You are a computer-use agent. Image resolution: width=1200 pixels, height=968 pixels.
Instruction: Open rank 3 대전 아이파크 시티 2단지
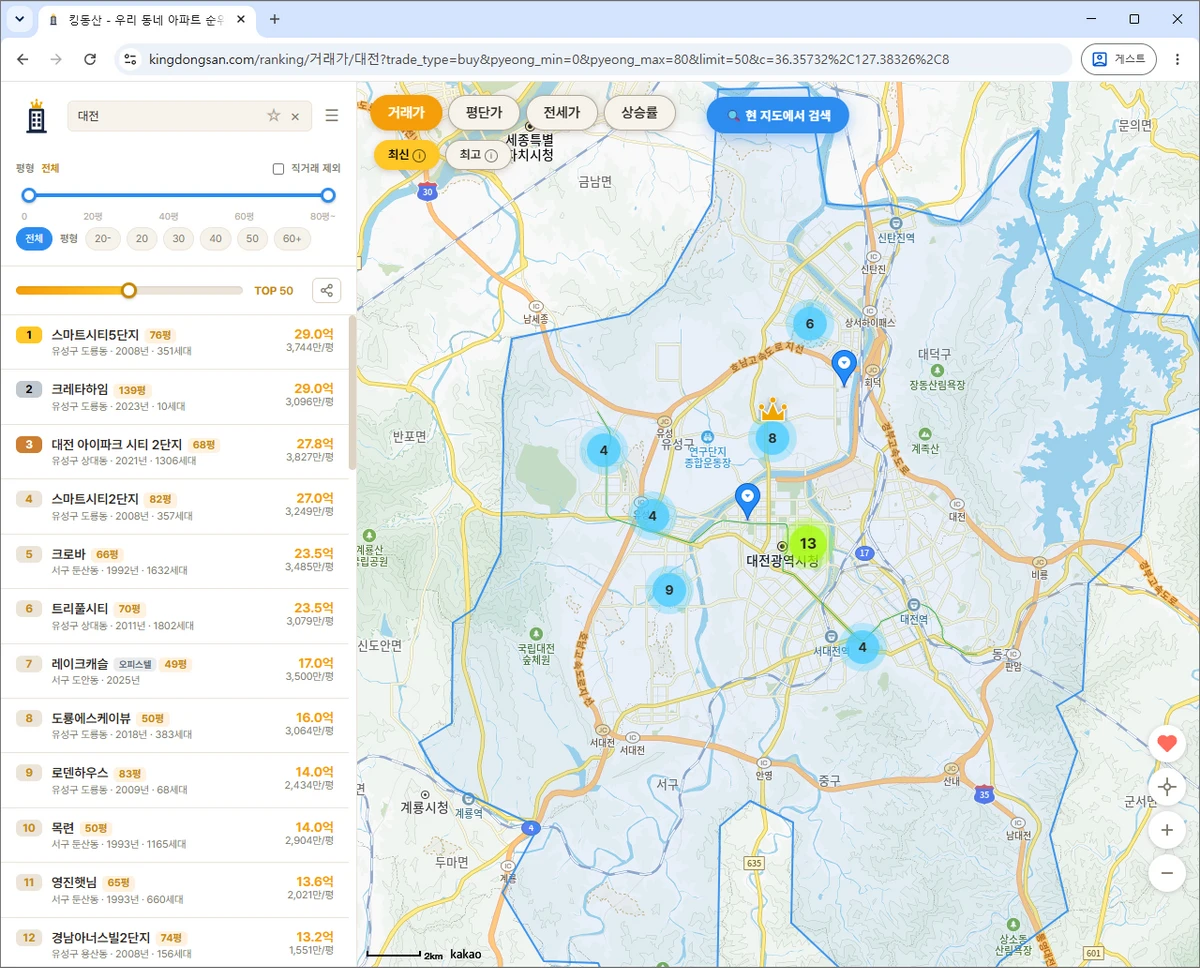pyautogui.click(x=175, y=452)
